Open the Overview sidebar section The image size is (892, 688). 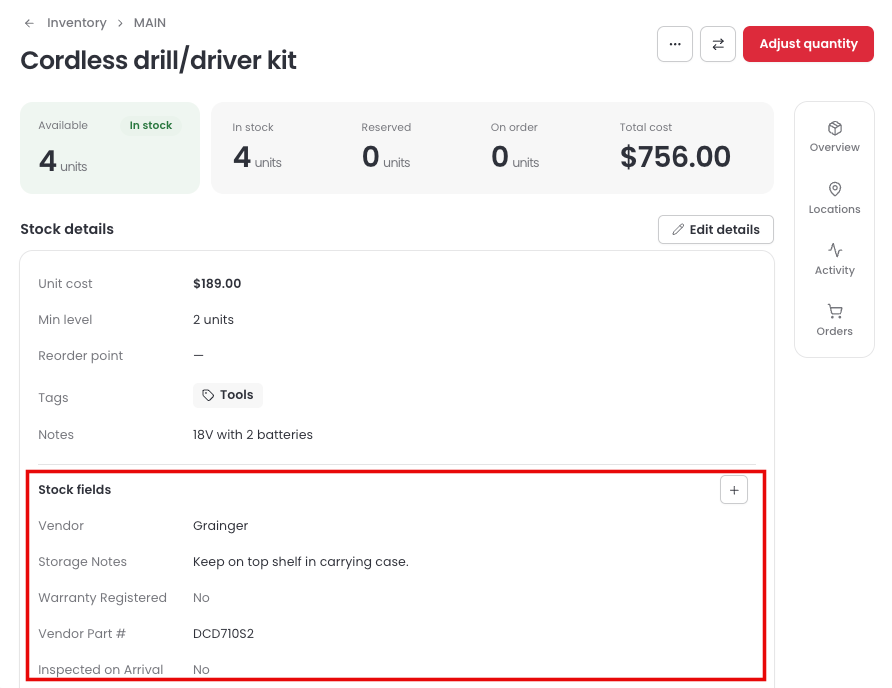point(835,137)
